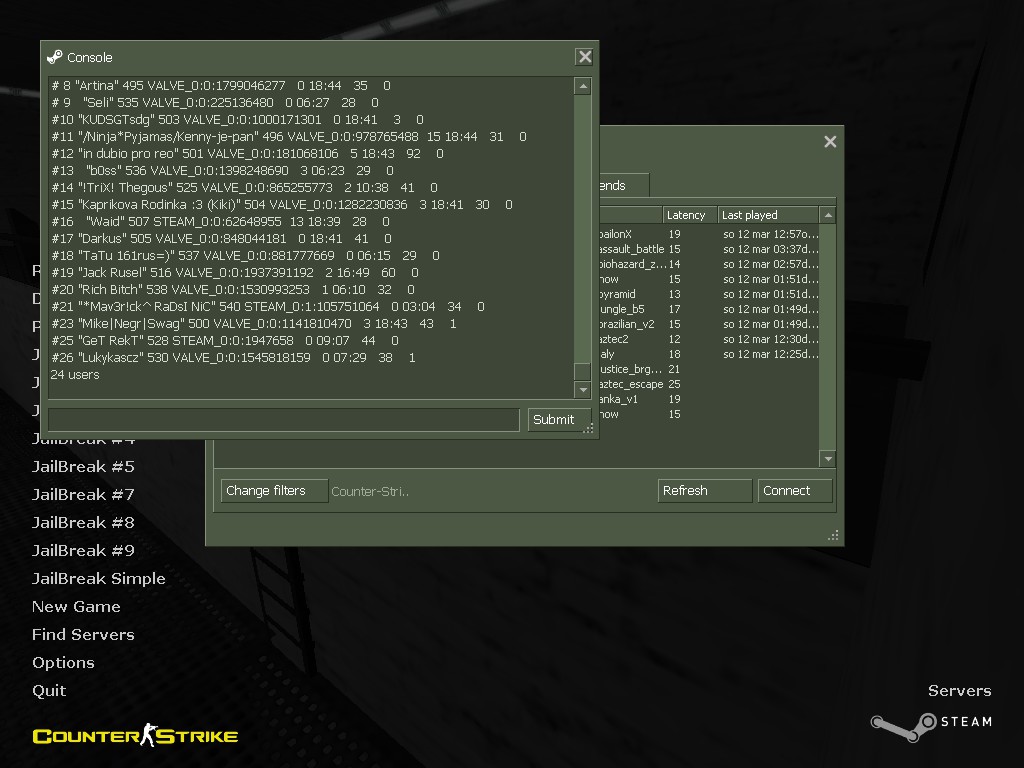Open JailBreak #5 from main menu

tap(83, 466)
